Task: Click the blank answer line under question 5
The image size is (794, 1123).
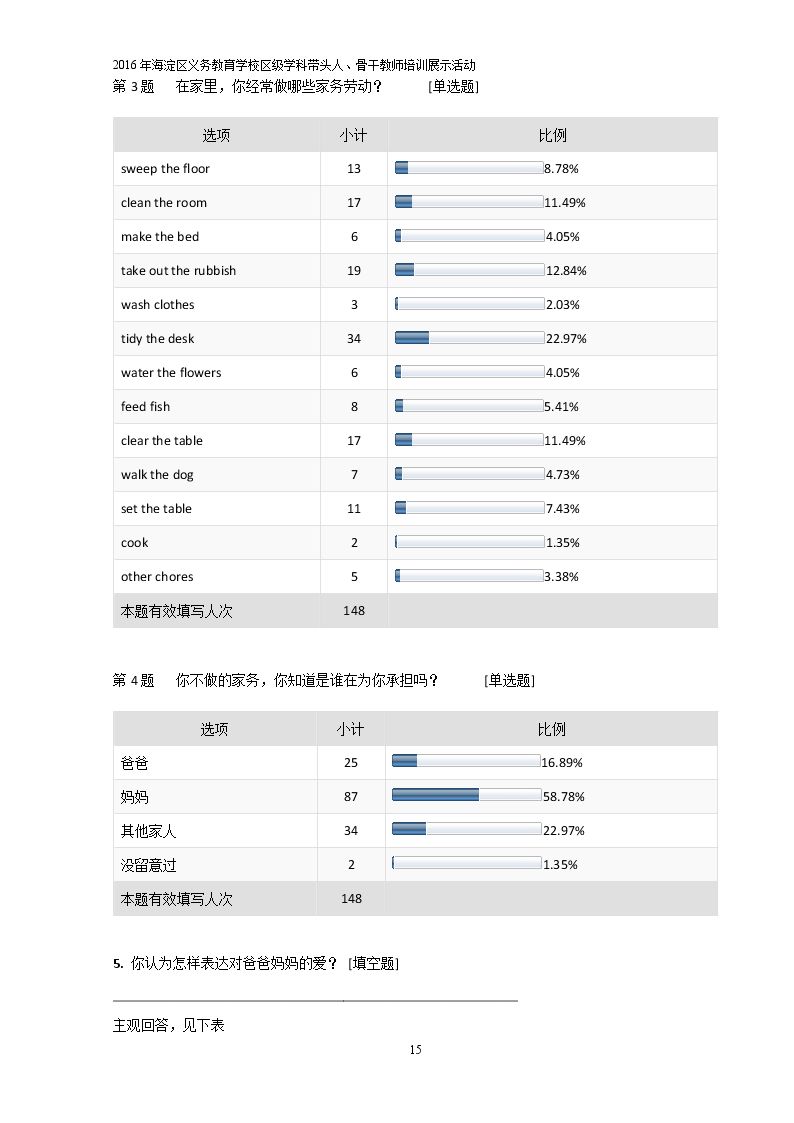Action: point(315,1001)
